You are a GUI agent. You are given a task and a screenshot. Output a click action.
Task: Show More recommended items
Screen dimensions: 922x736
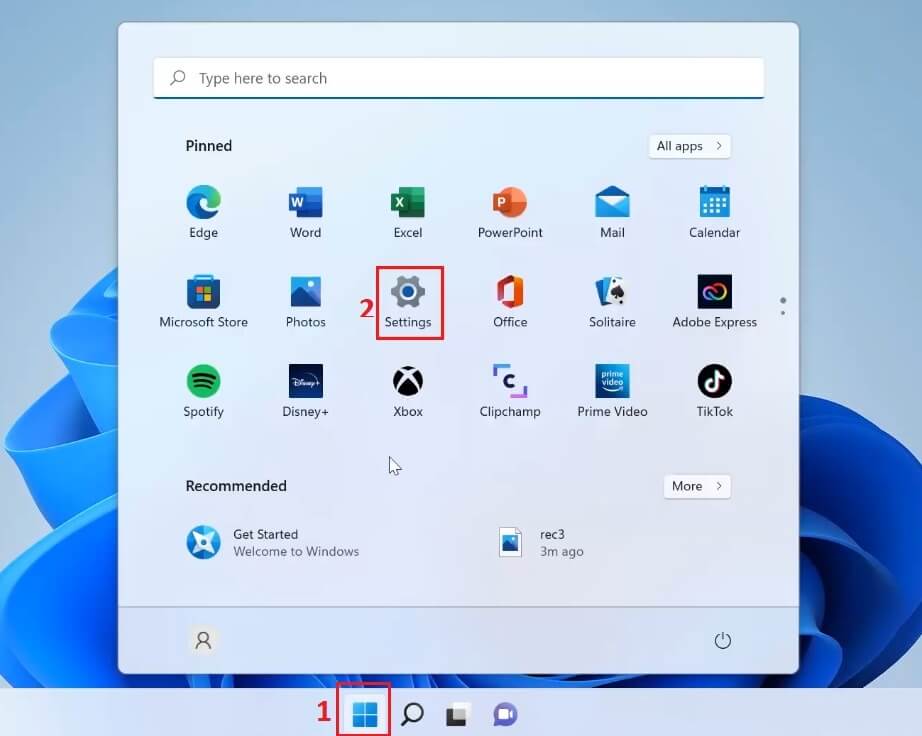[x=696, y=486]
